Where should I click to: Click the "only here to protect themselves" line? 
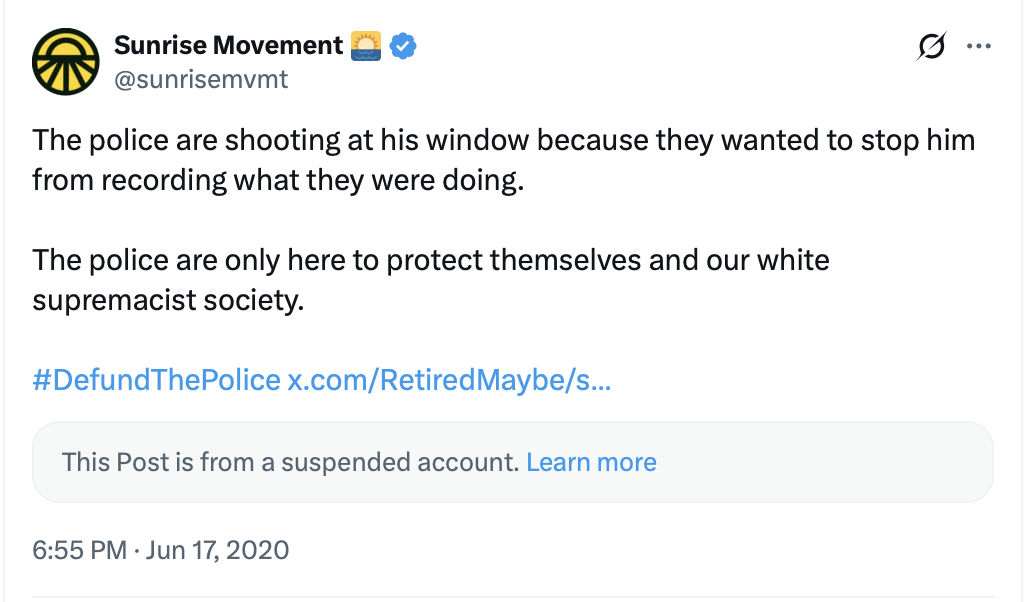(x=430, y=261)
